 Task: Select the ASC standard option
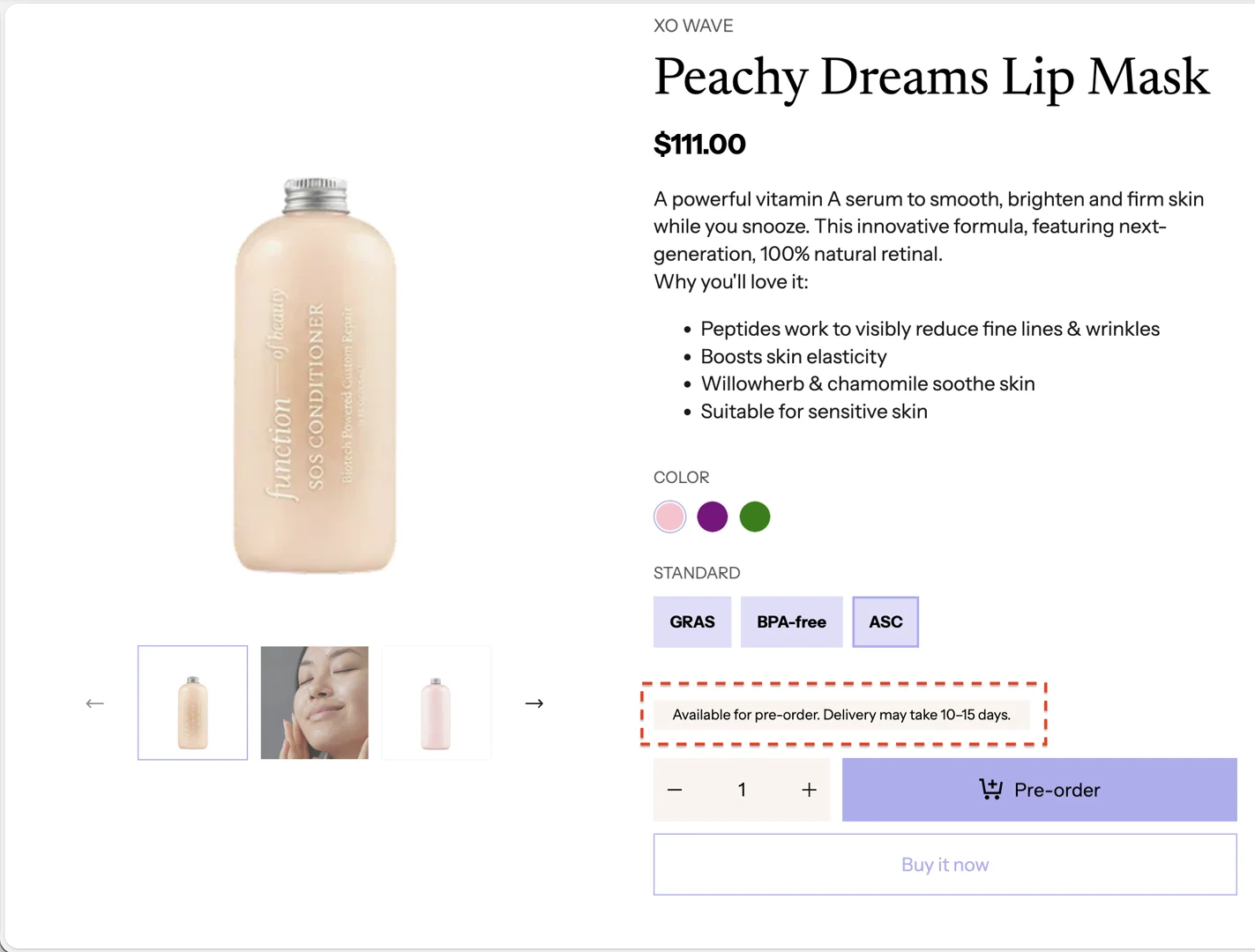tap(885, 622)
